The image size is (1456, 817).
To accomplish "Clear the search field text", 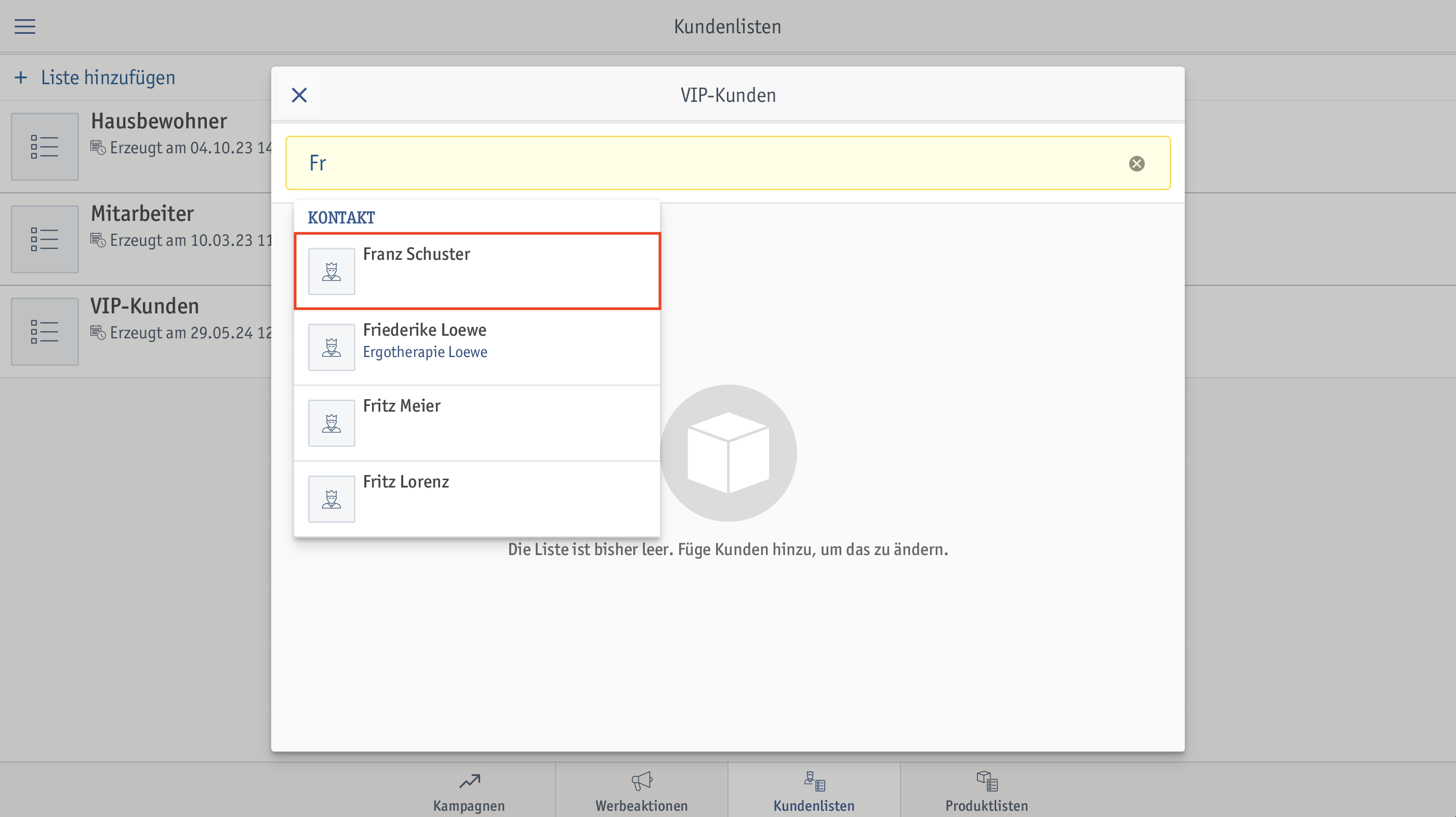I will coord(1136,163).
